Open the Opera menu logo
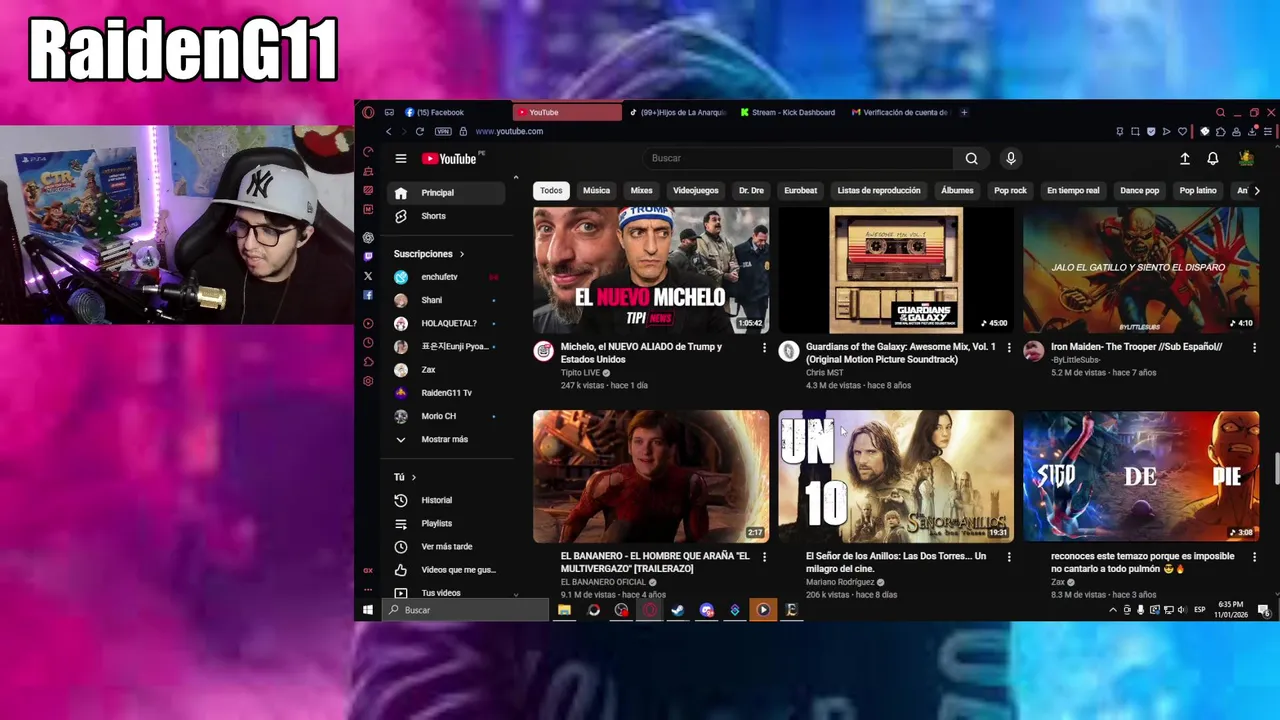Screen dimensions: 1280x720 click(368, 112)
